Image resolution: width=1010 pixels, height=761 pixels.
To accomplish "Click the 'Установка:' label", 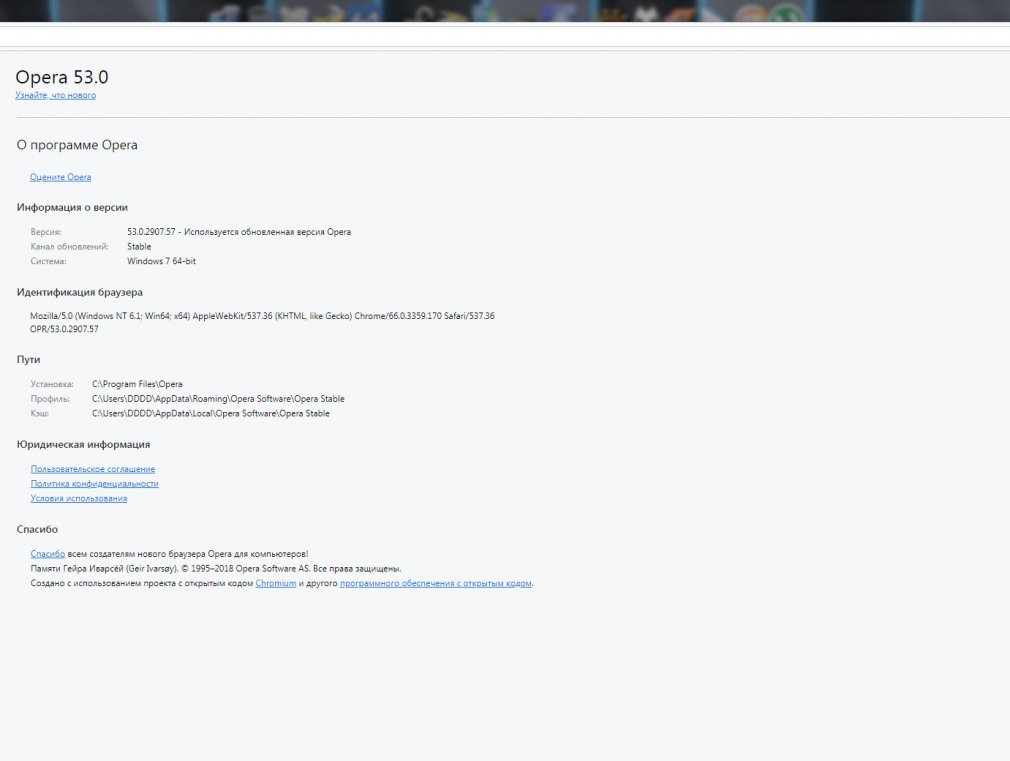I will (x=52, y=385).
